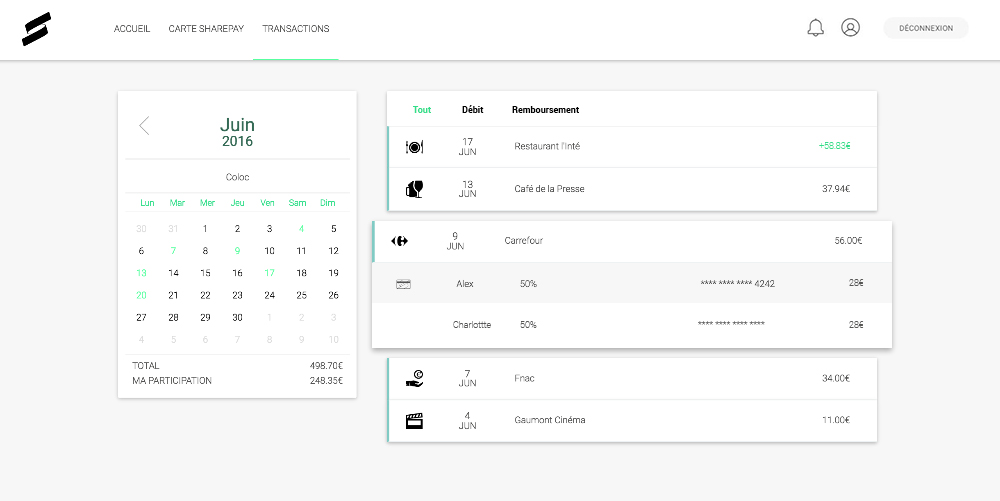Click Charlottte's masked card number
Image resolution: width=1000 pixels, height=501 pixels.
[731, 324]
